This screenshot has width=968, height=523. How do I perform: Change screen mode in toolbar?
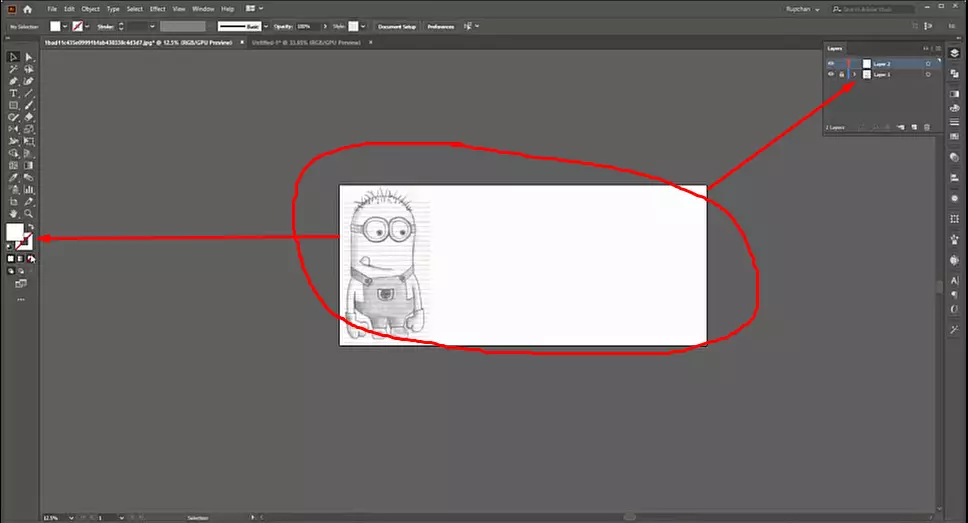pyautogui.click(x=21, y=284)
